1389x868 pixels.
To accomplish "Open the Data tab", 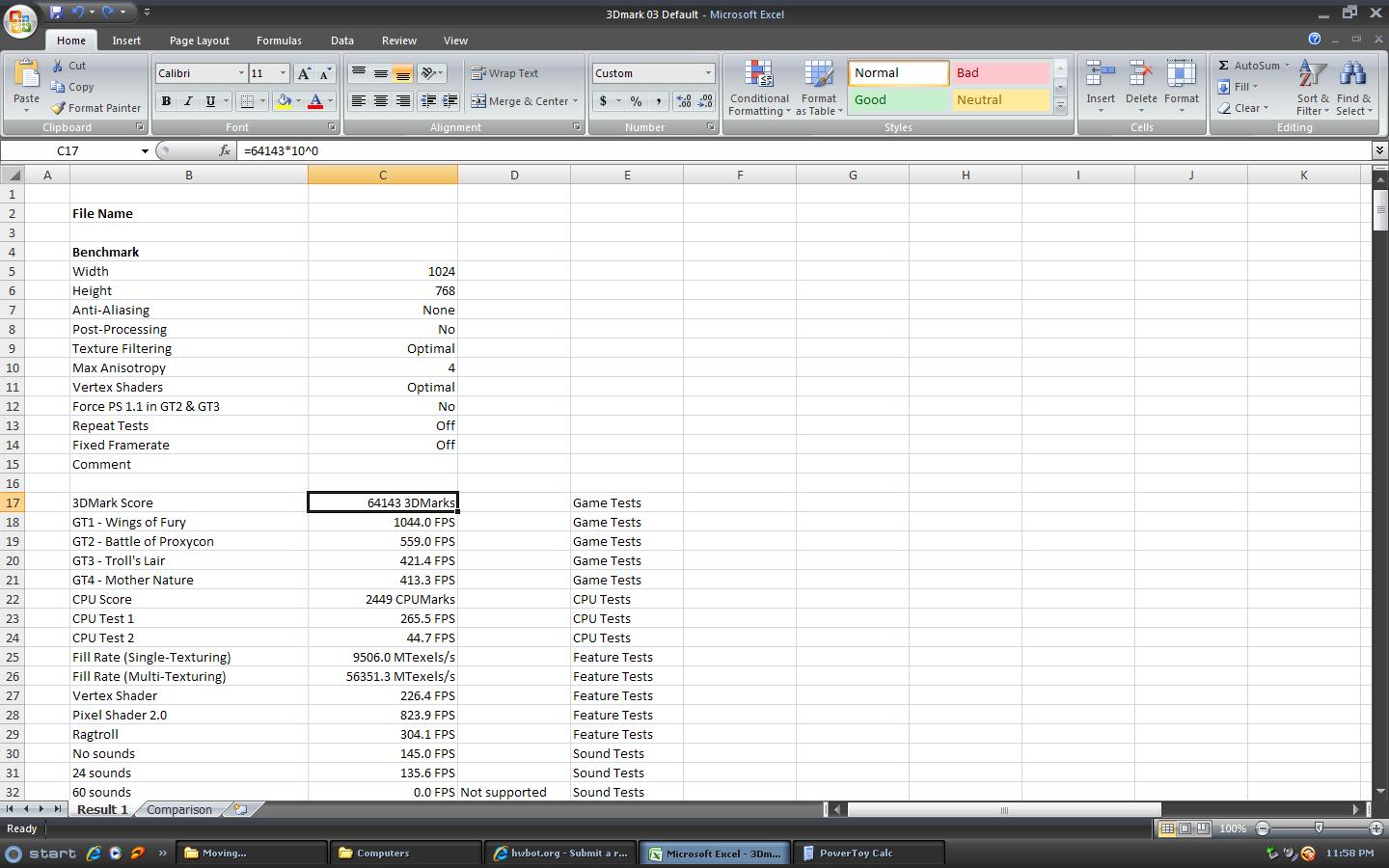I will pos(341,41).
